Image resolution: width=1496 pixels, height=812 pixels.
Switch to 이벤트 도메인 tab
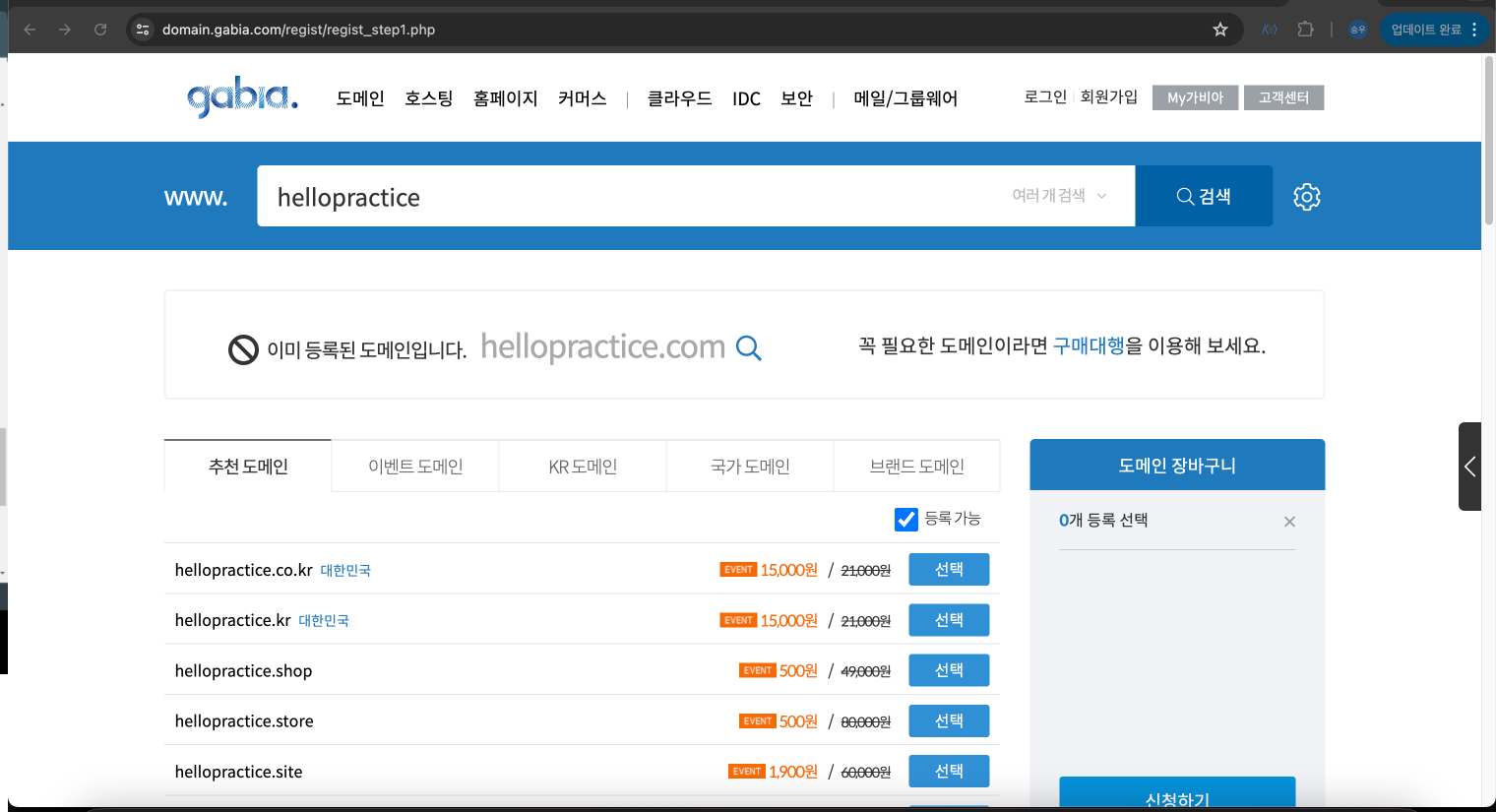click(415, 466)
